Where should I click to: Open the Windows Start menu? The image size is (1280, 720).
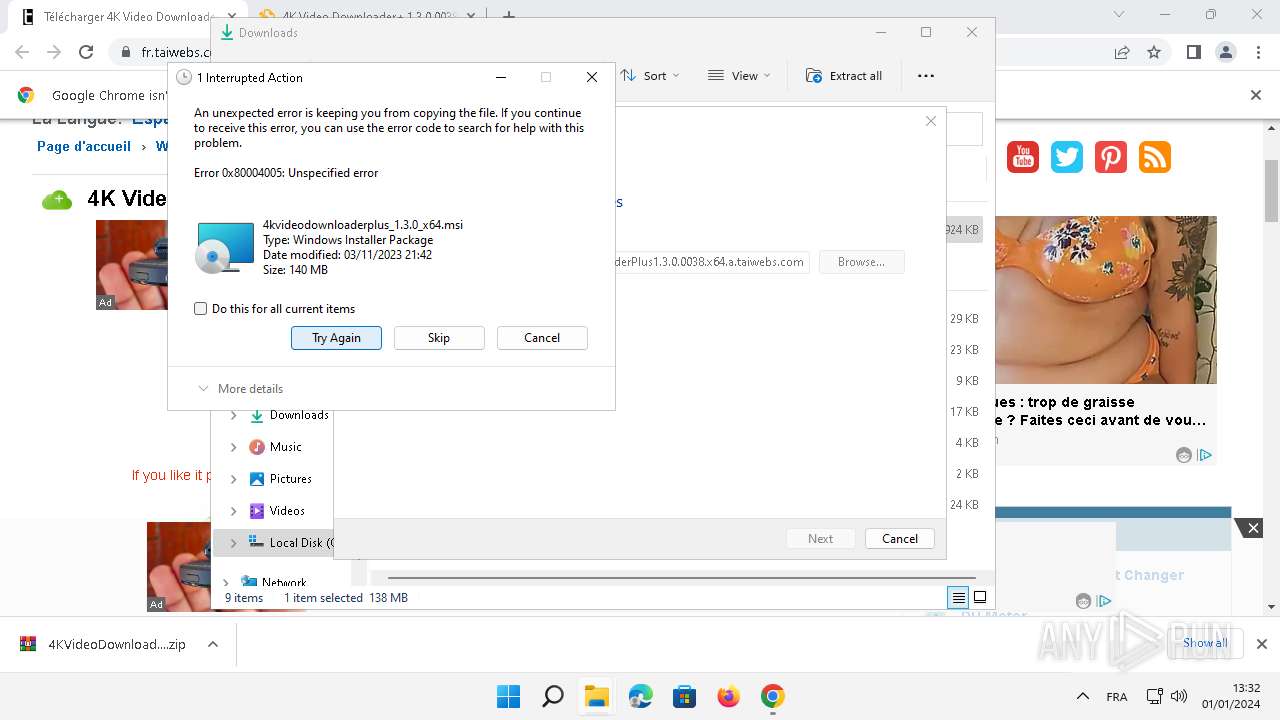click(x=508, y=696)
